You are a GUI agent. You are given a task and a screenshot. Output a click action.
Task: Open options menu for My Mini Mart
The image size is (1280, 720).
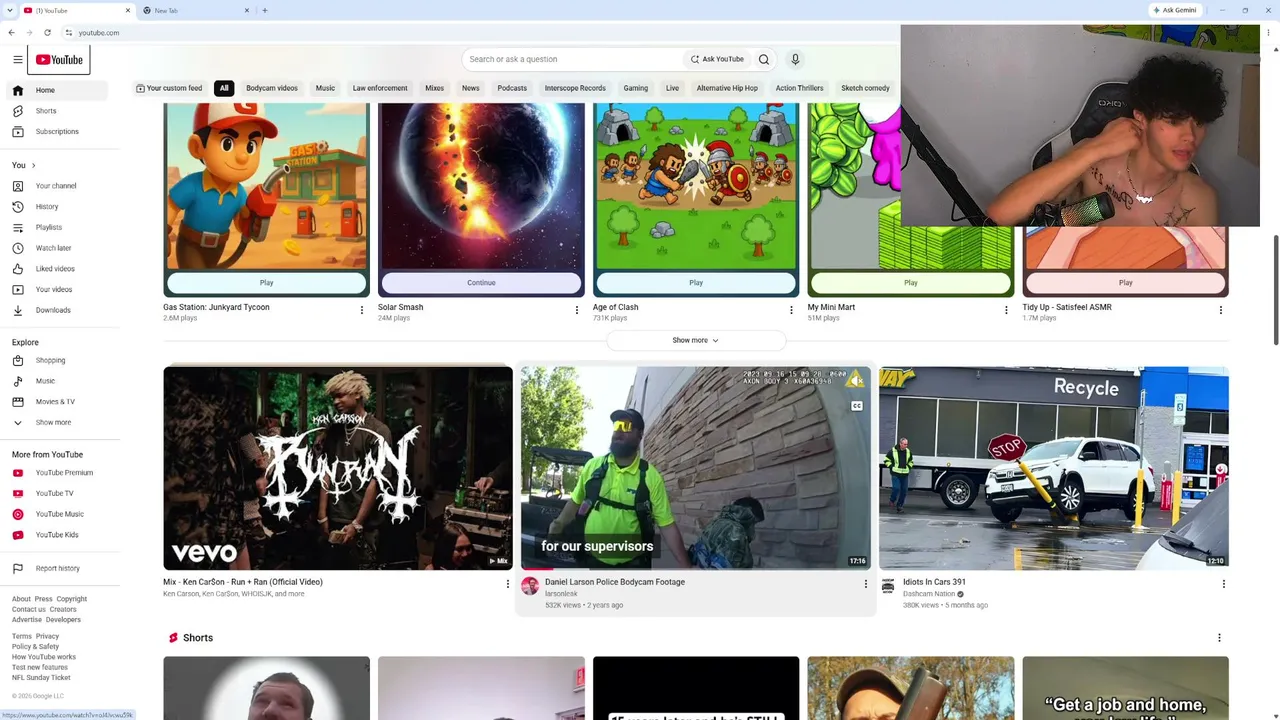tap(1006, 310)
